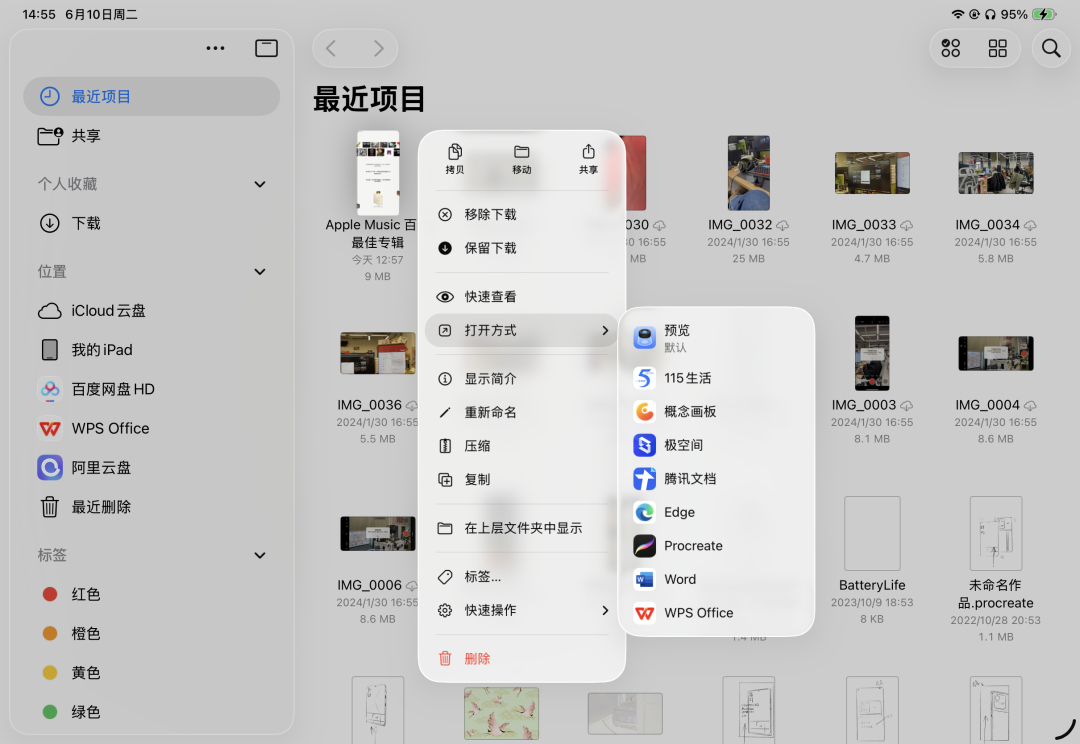Open 最近项目 in the sidebar
Screen dimensions: 1080x744
point(152,96)
